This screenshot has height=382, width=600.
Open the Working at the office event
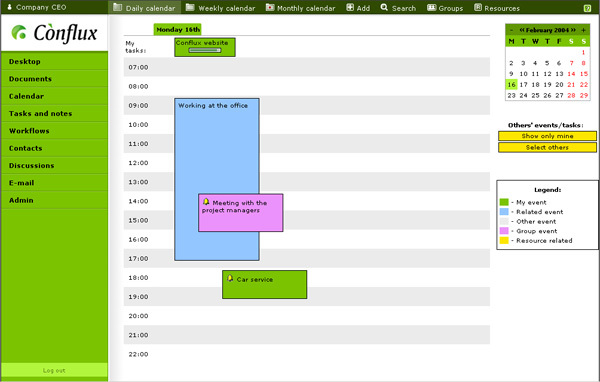point(217,179)
